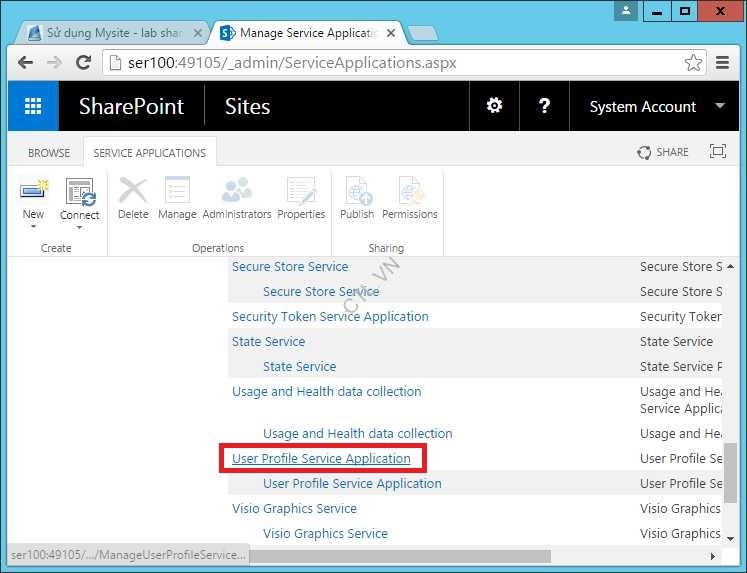Expand the Connect dropdown
Image resolution: width=747 pixels, height=573 pixels.
(x=79, y=227)
